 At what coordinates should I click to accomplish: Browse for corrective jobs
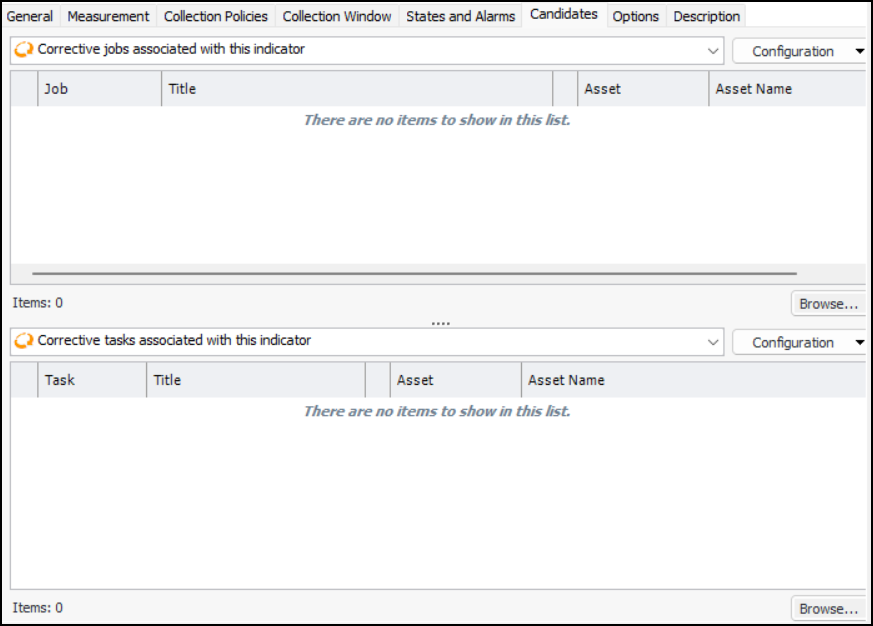(828, 304)
